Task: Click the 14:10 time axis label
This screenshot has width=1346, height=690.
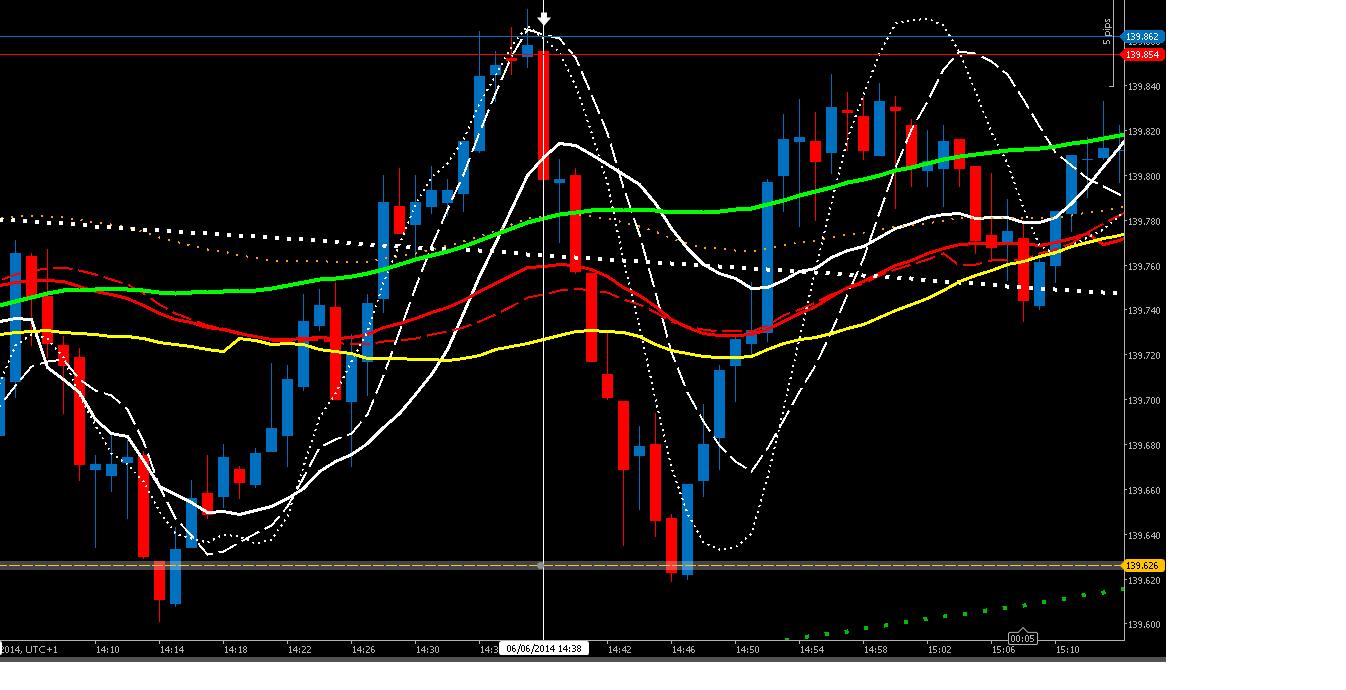Action: point(106,647)
